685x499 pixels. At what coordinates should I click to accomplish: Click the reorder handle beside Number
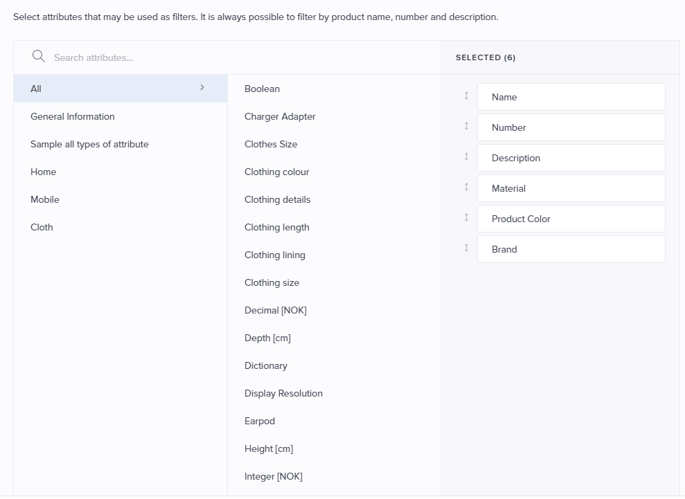[466, 126]
